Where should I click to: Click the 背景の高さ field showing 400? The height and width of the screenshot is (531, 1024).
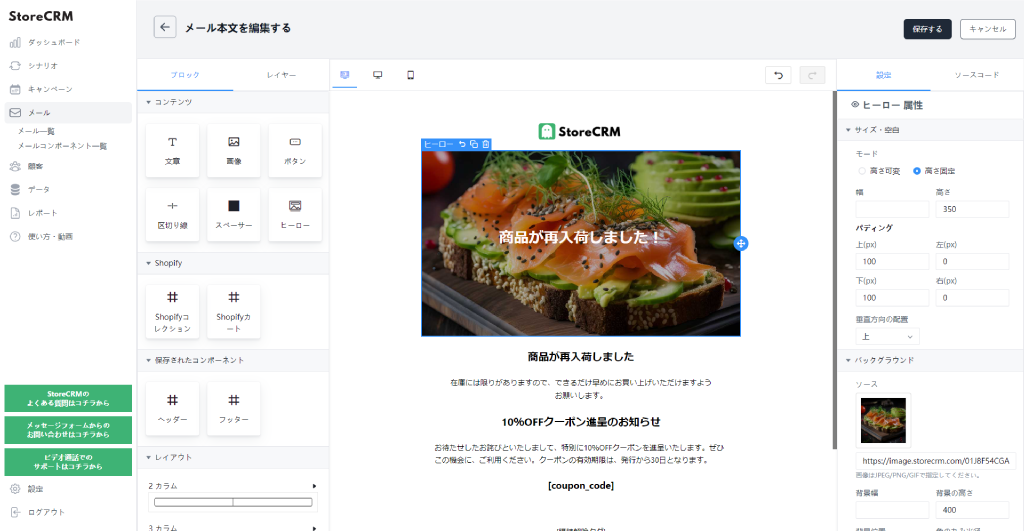[972, 510]
